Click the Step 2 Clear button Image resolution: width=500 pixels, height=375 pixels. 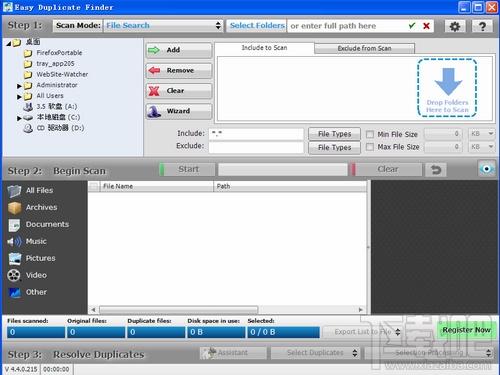pos(386,169)
